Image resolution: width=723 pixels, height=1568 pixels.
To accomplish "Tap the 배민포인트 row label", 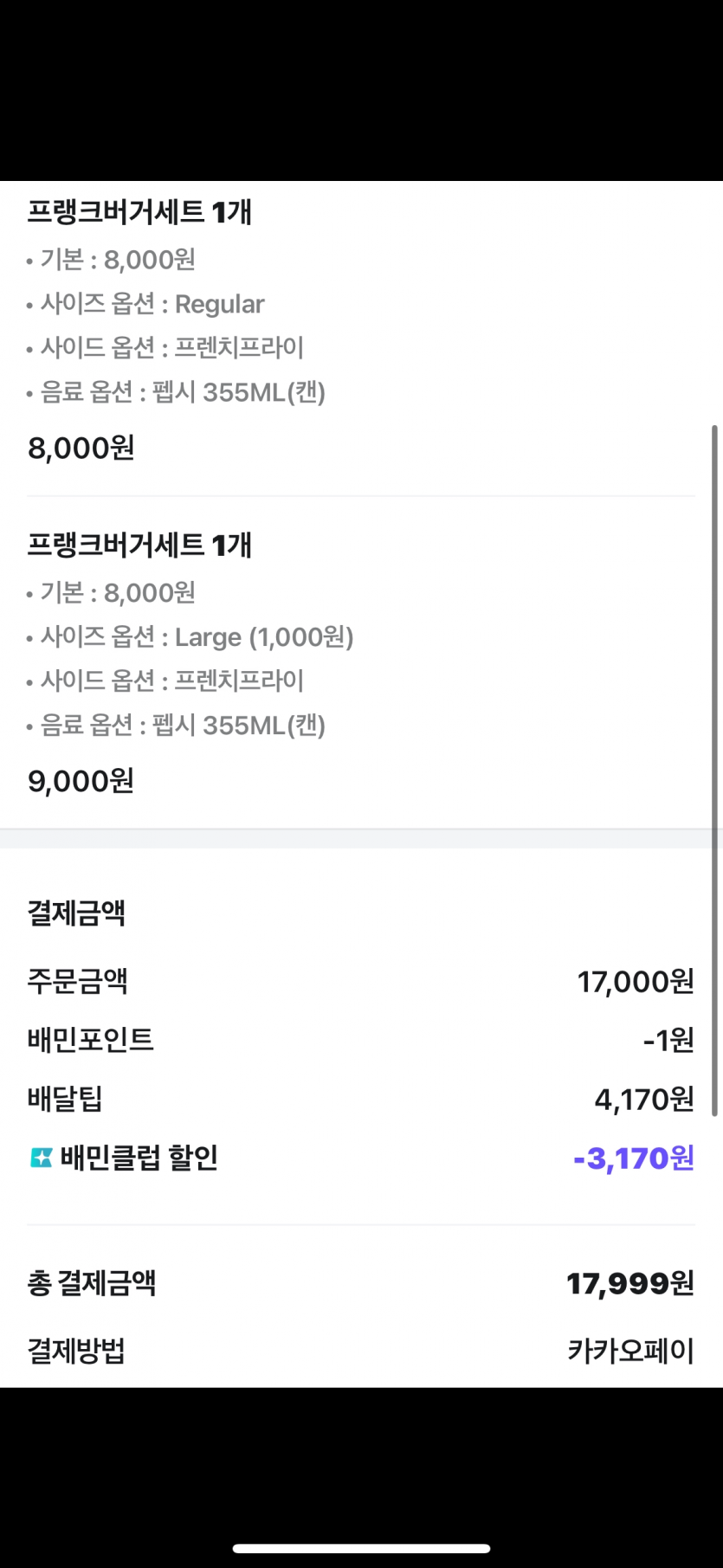I will (91, 1039).
